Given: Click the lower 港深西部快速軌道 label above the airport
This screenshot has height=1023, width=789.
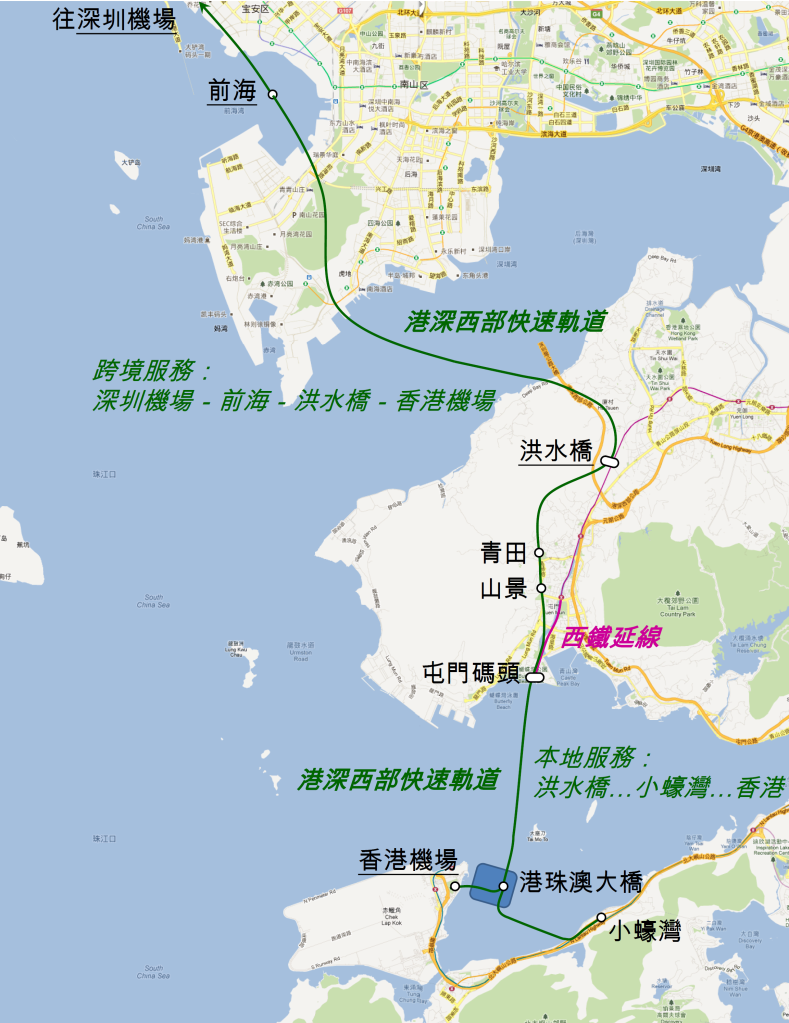Looking at the screenshot, I should pos(398,780).
